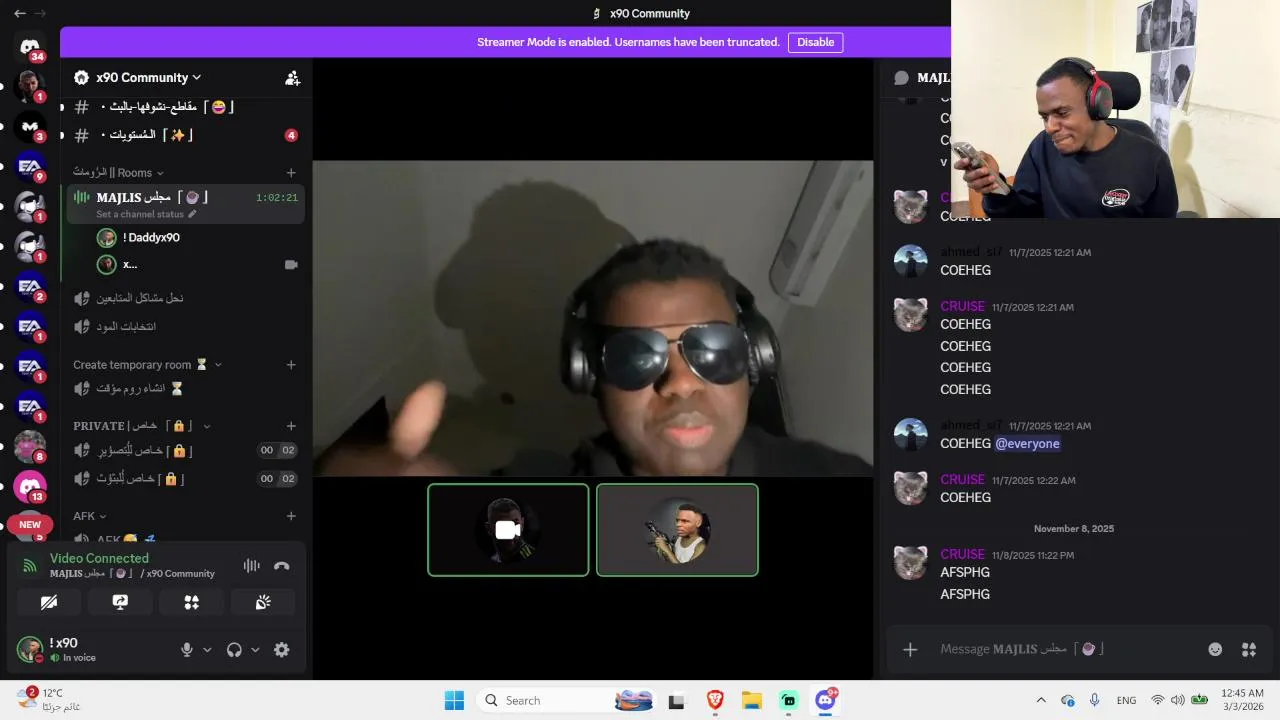Open the EA server with badge 9
The height and width of the screenshot is (720, 1280).
(x=30, y=167)
